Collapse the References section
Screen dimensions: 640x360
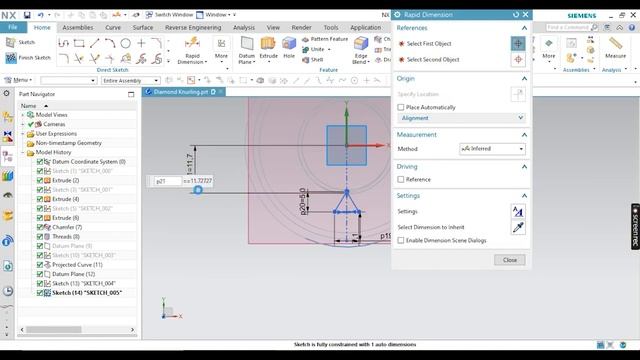click(524, 28)
